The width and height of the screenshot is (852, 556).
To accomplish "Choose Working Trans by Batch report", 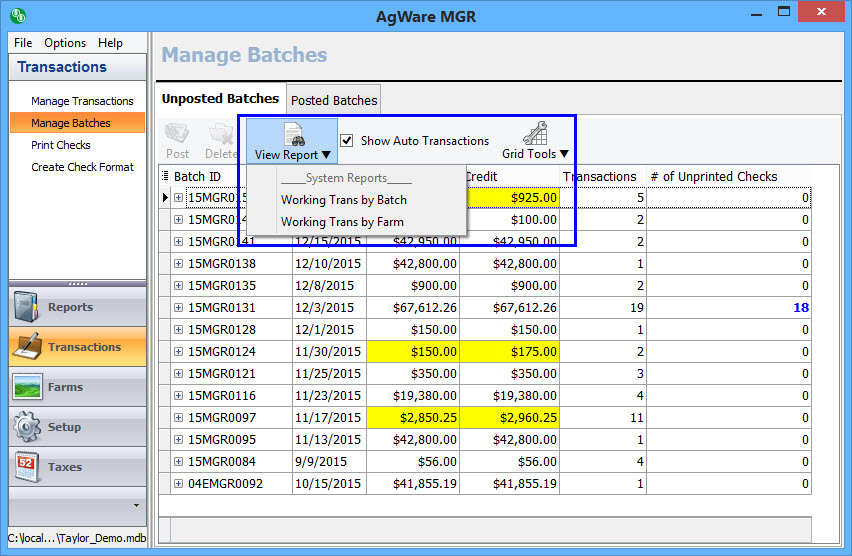I will click(x=343, y=200).
